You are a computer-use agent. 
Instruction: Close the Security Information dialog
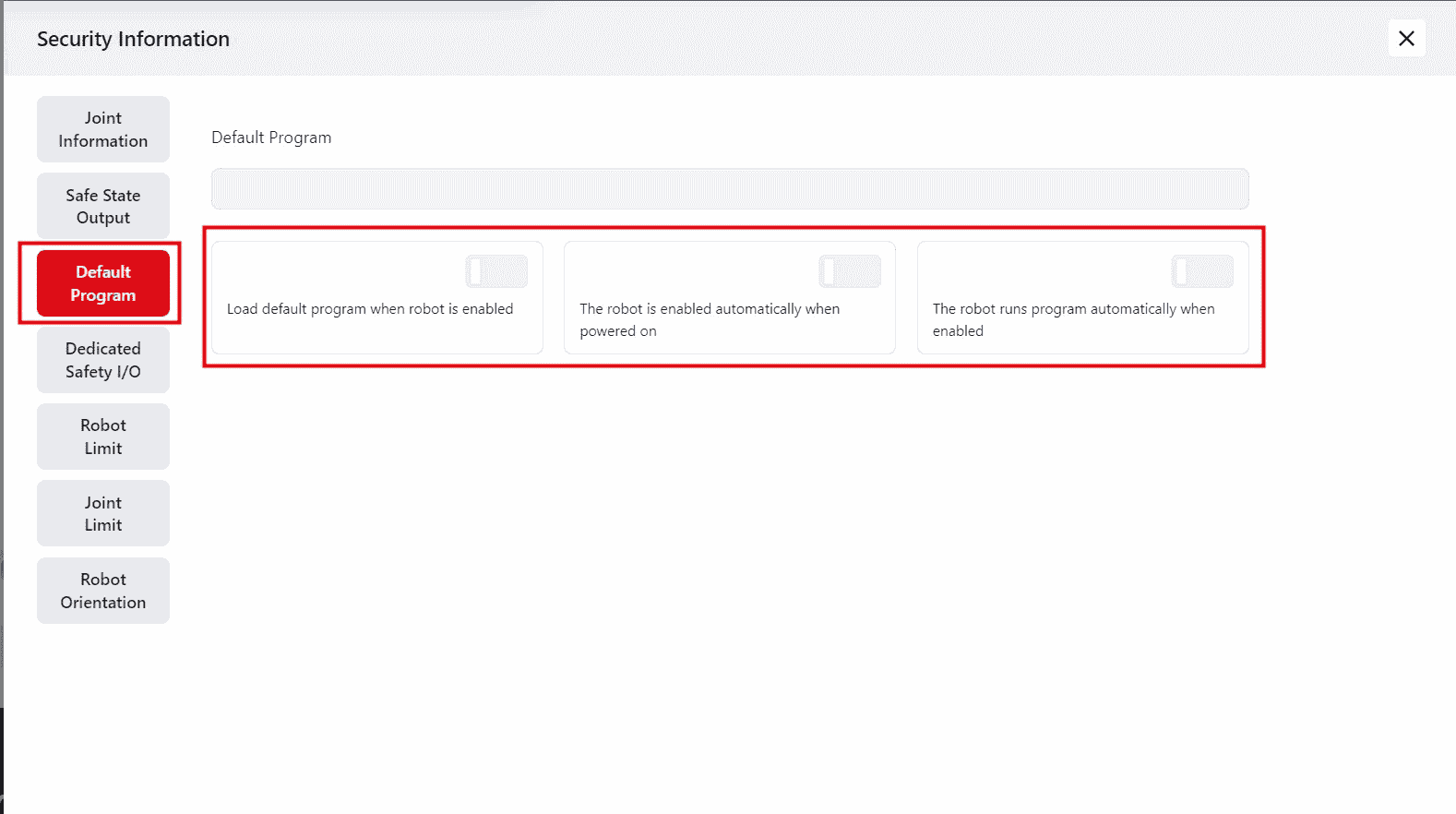pos(1405,39)
